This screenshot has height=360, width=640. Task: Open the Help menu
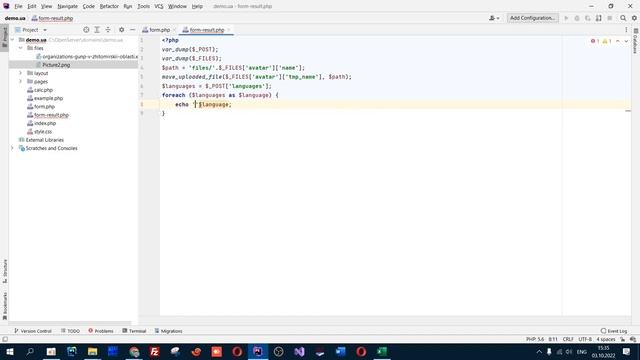click(197, 7)
